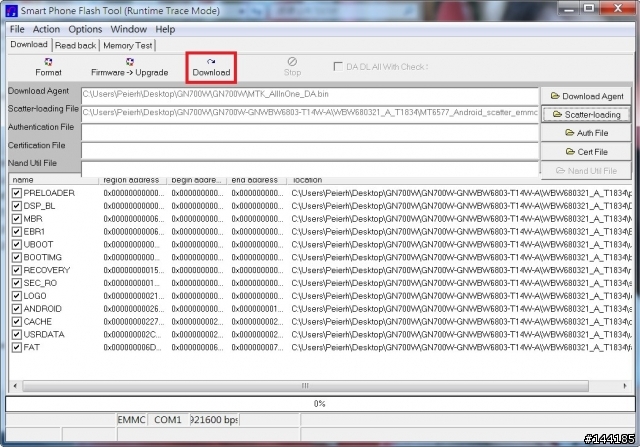The height and width of the screenshot is (447, 640).
Task: Switch to the Download tab
Action: [x=29, y=44]
